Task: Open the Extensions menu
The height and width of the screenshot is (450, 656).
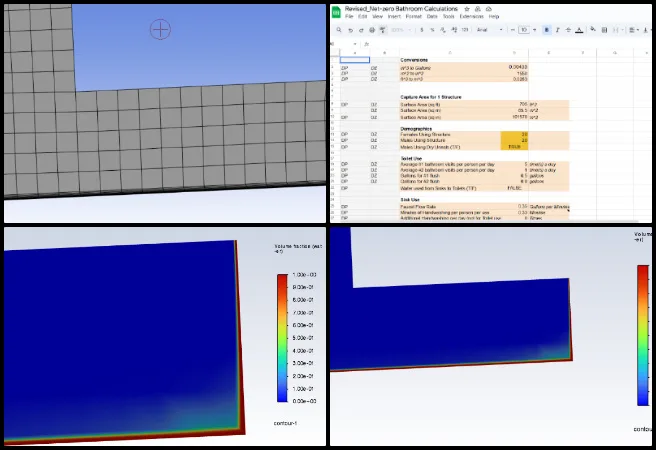Action: pyautogui.click(x=471, y=16)
